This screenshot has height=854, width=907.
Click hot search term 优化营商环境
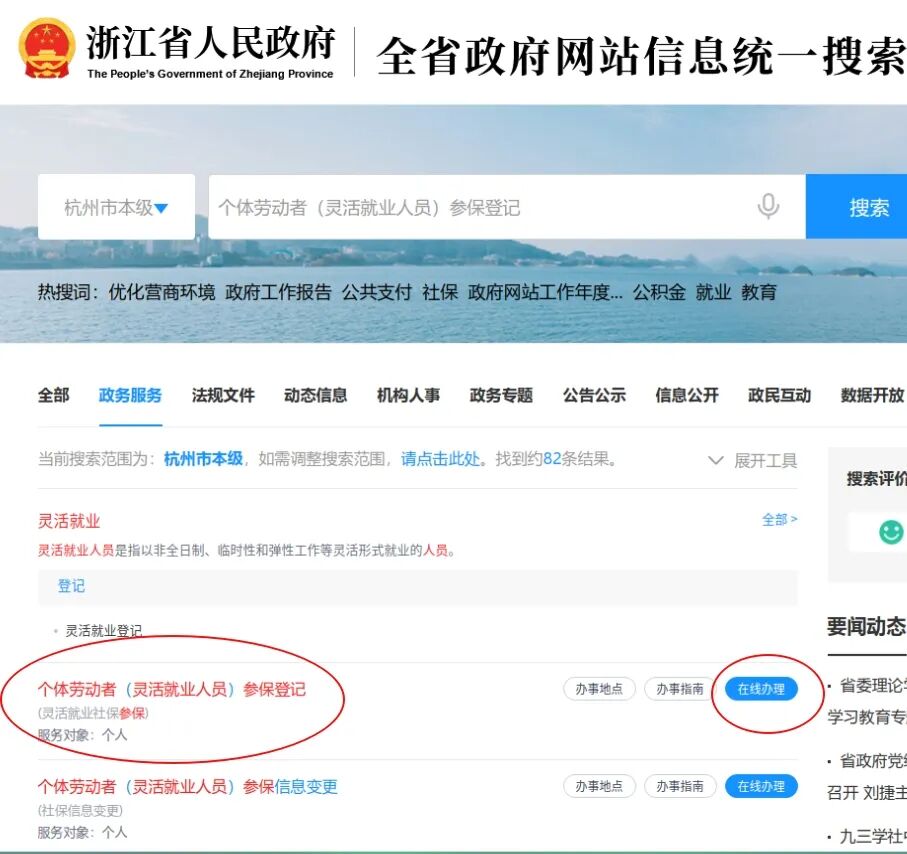pos(161,292)
